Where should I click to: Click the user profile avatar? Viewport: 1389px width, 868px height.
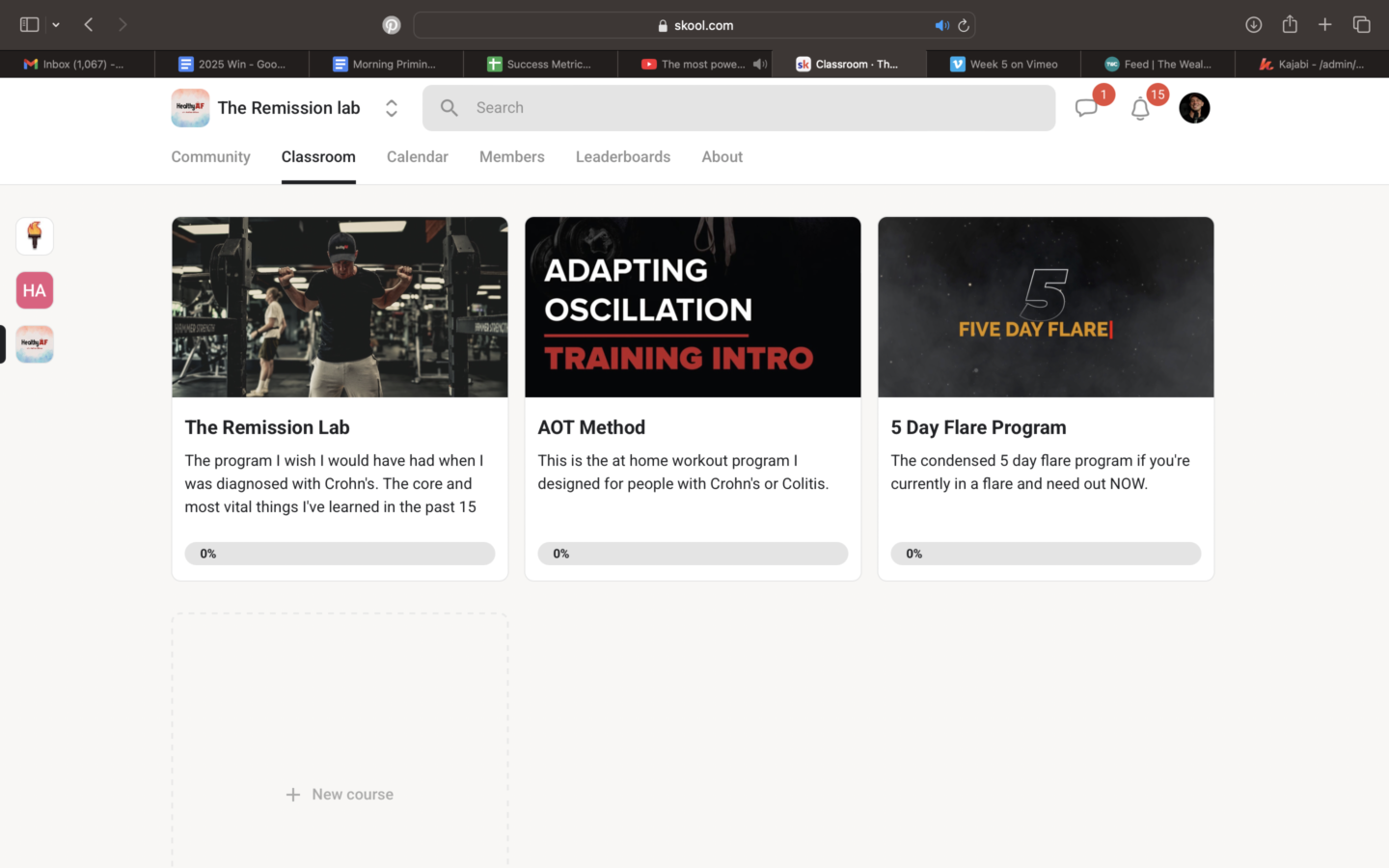[1194, 108]
